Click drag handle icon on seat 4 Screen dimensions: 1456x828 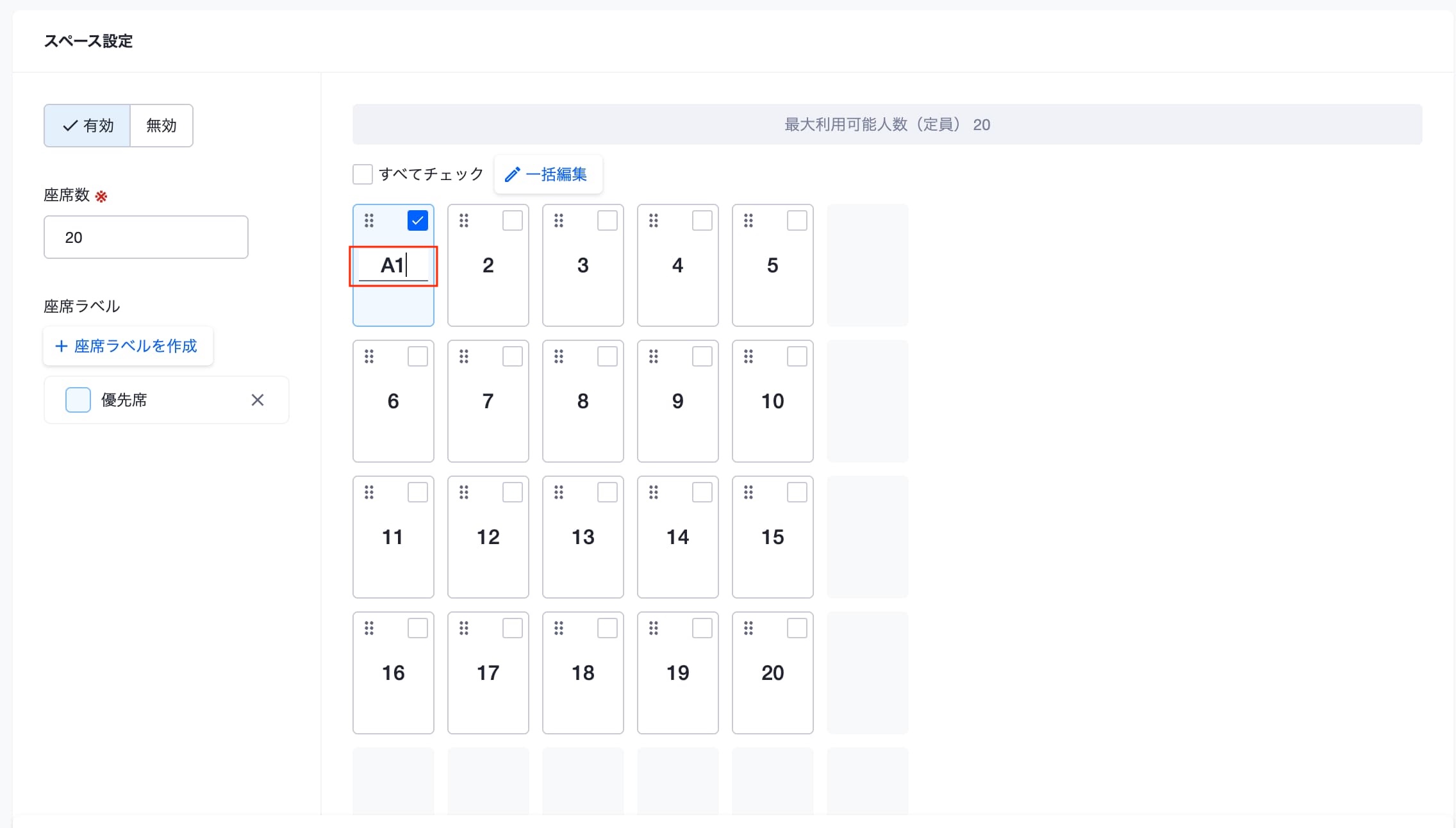pyautogui.click(x=654, y=221)
